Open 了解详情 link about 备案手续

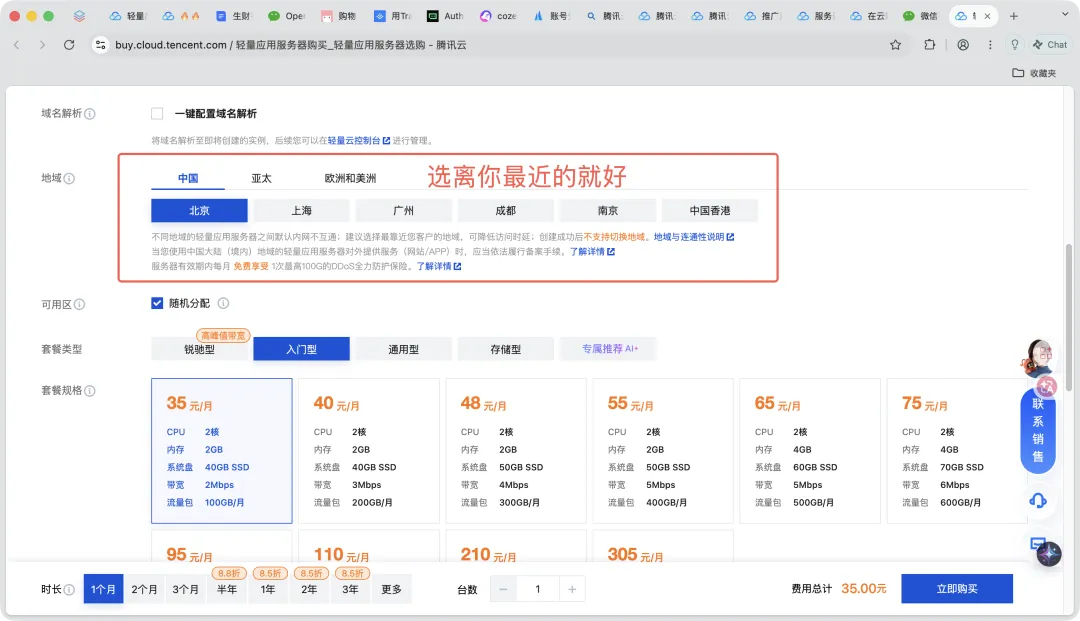click(592, 251)
